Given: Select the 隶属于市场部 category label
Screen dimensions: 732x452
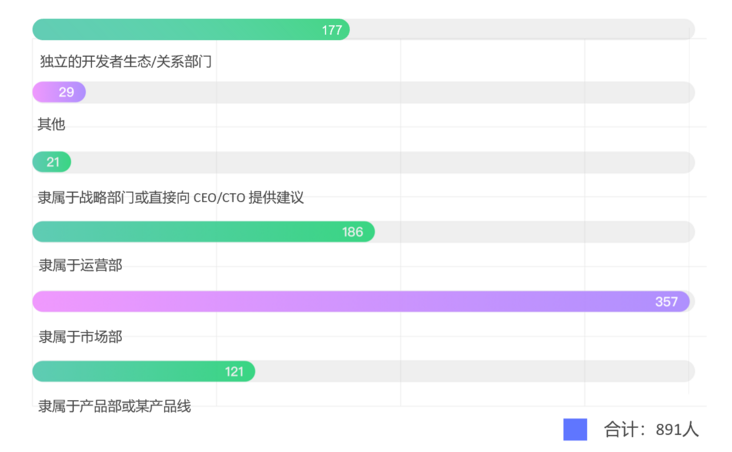Looking at the screenshot, I should (80, 337).
